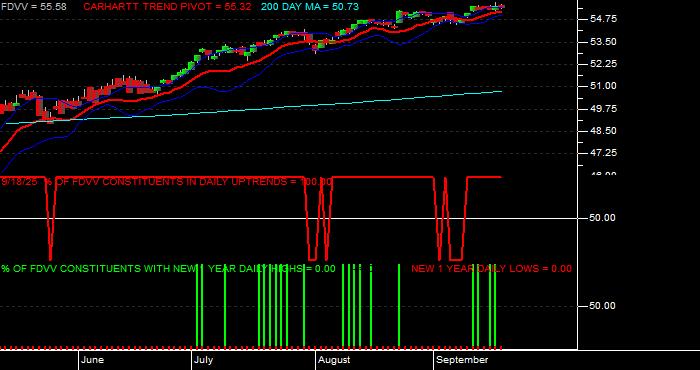Click the 47.25 price axis value

604,153
